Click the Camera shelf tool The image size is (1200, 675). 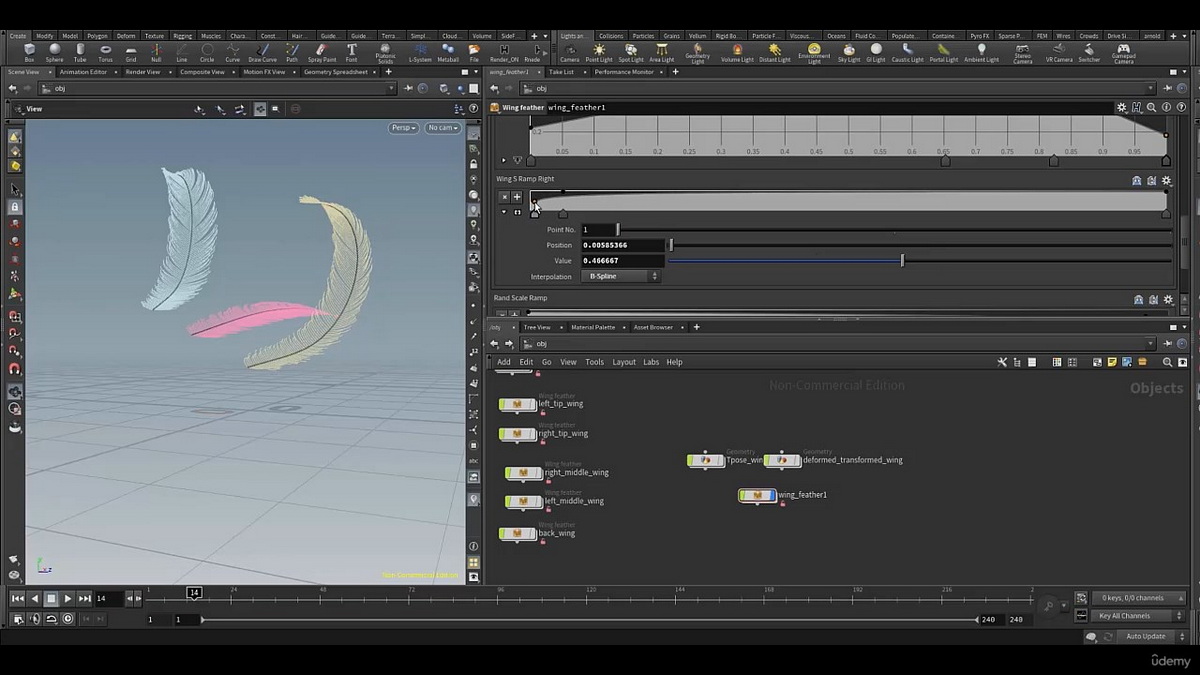(569, 52)
